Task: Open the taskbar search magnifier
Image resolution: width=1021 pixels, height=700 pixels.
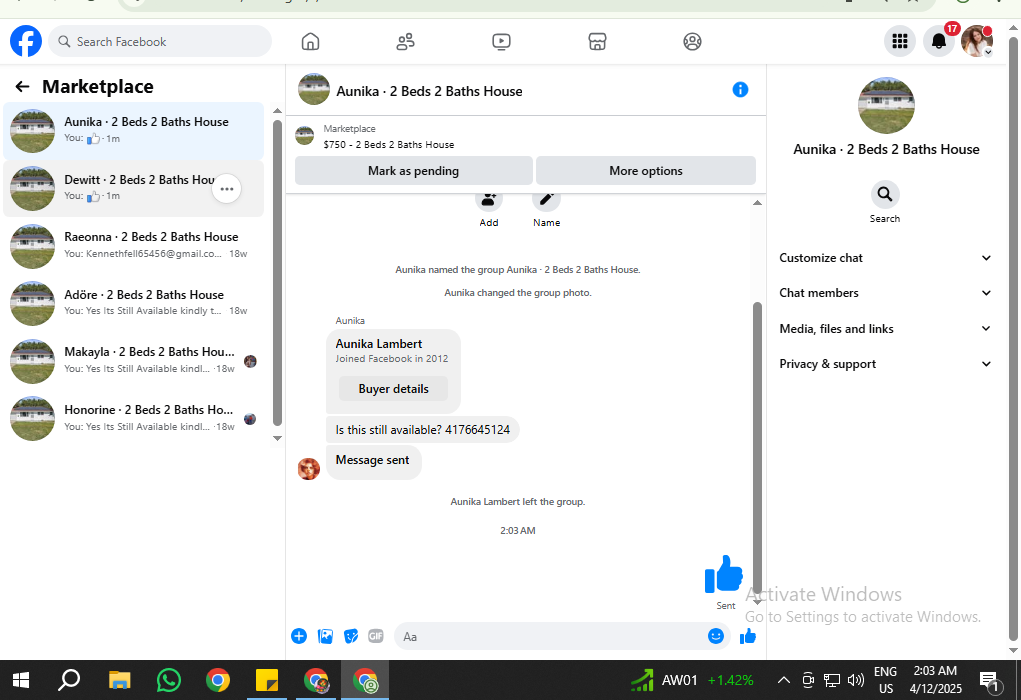Action: tap(69, 680)
